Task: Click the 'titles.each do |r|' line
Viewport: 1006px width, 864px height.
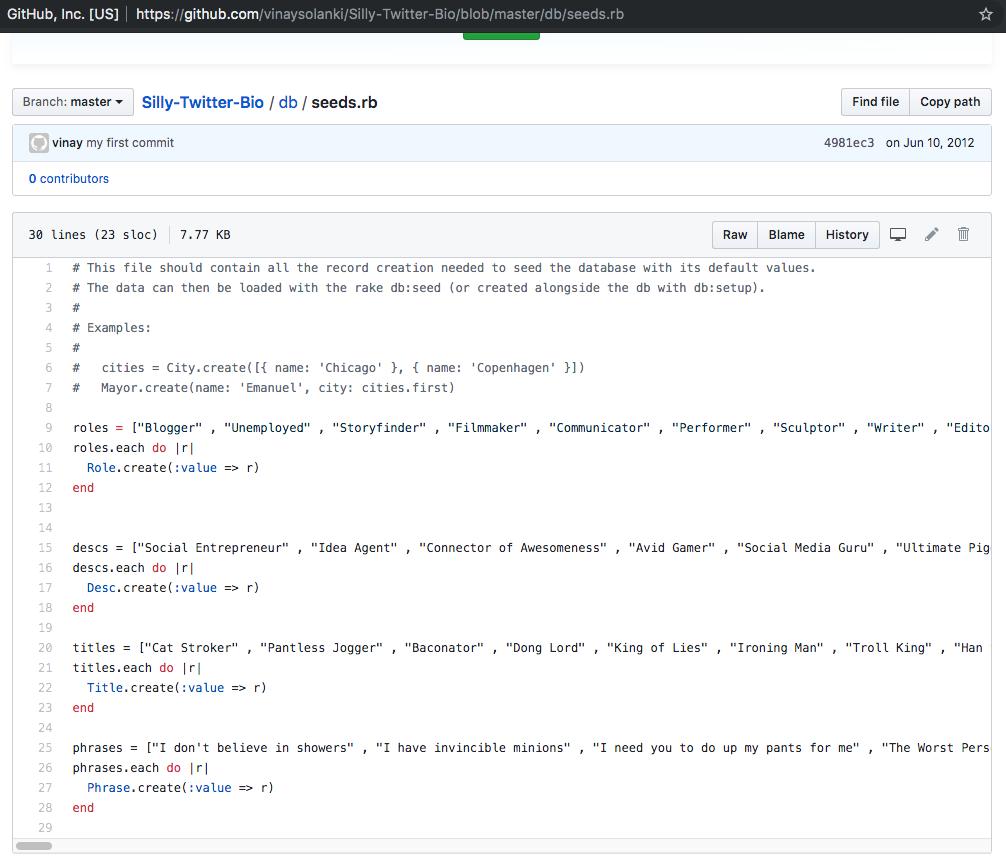Action: click(137, 668)
